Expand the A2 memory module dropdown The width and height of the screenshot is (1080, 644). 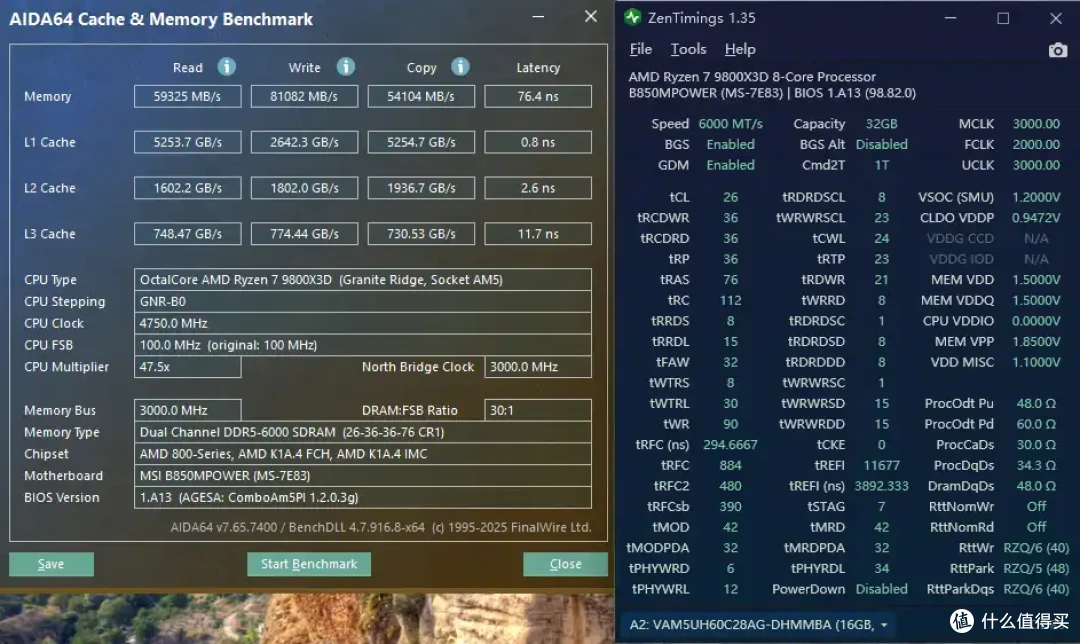click(x=884, y=625)
